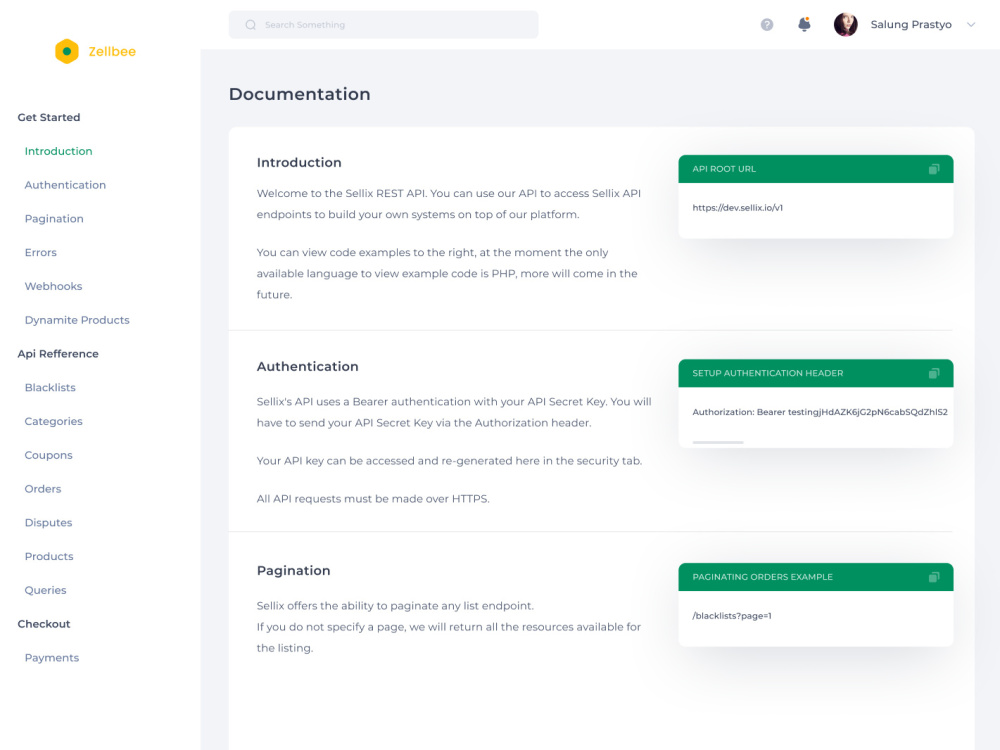Expand the user account dropdown chevron
This screenshot has width=1000, height=750.
point(971,25)
